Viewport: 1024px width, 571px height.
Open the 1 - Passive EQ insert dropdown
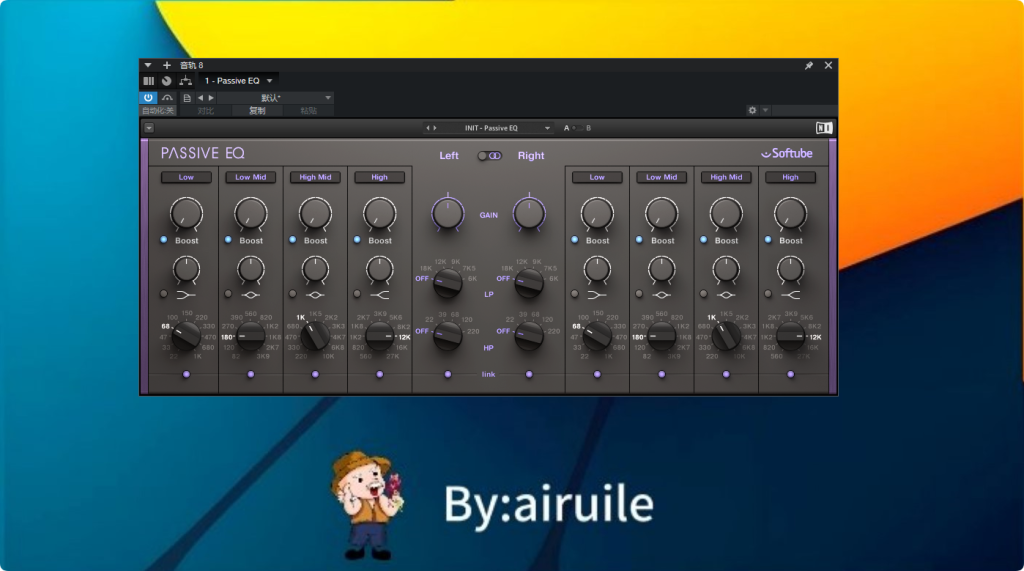click(x=239, y=81)
